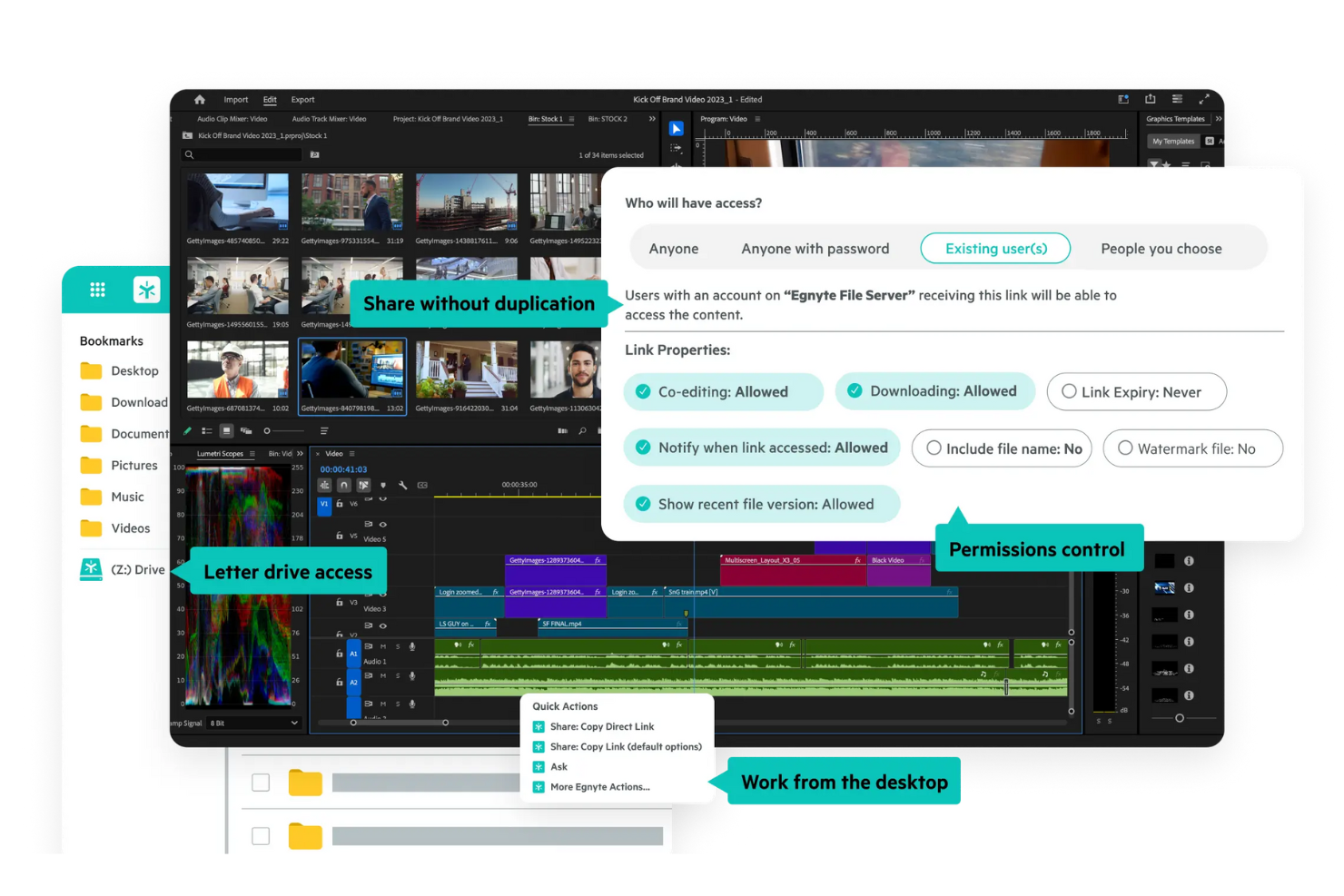Switch to the Bin: STOCK 2 tab
This screenshot has width=1344, height=896.
(608, 119)
